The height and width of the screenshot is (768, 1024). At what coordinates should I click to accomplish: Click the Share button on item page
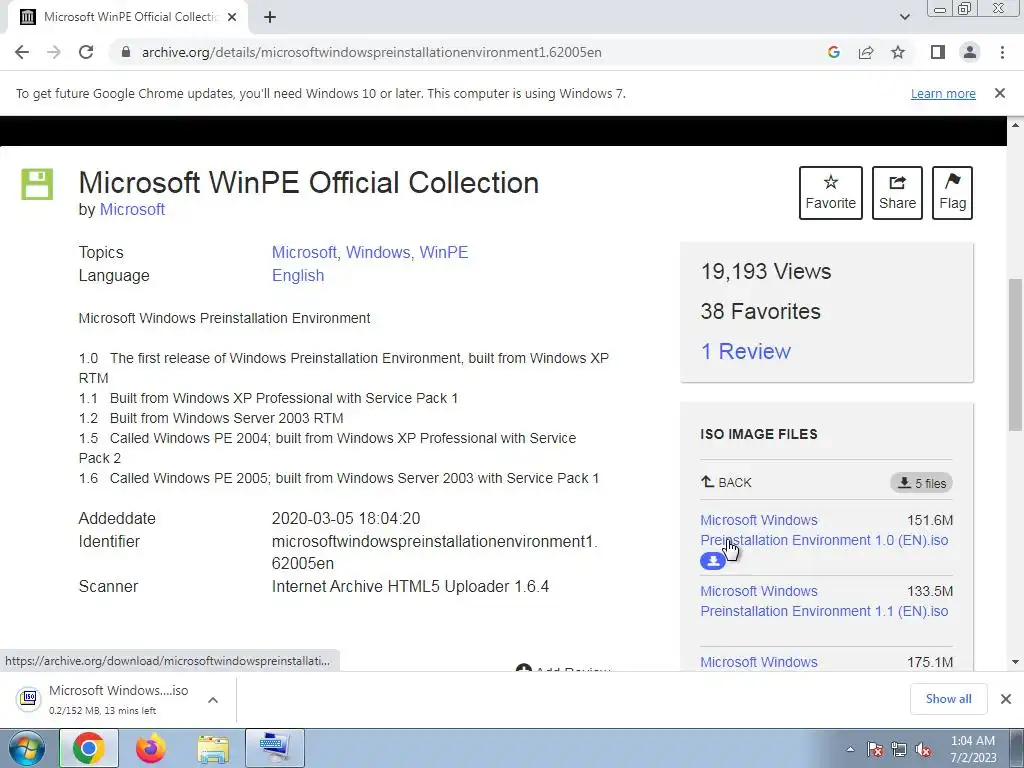(897, 193)
